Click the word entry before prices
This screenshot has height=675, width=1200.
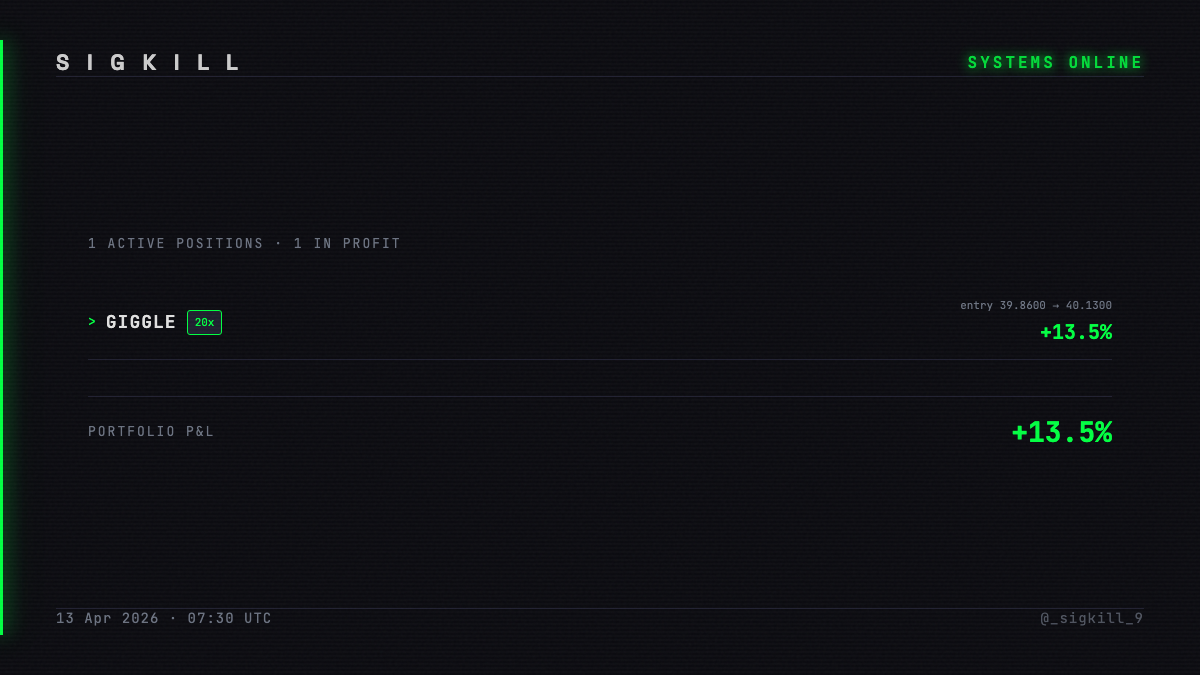[x=976, y=306]
